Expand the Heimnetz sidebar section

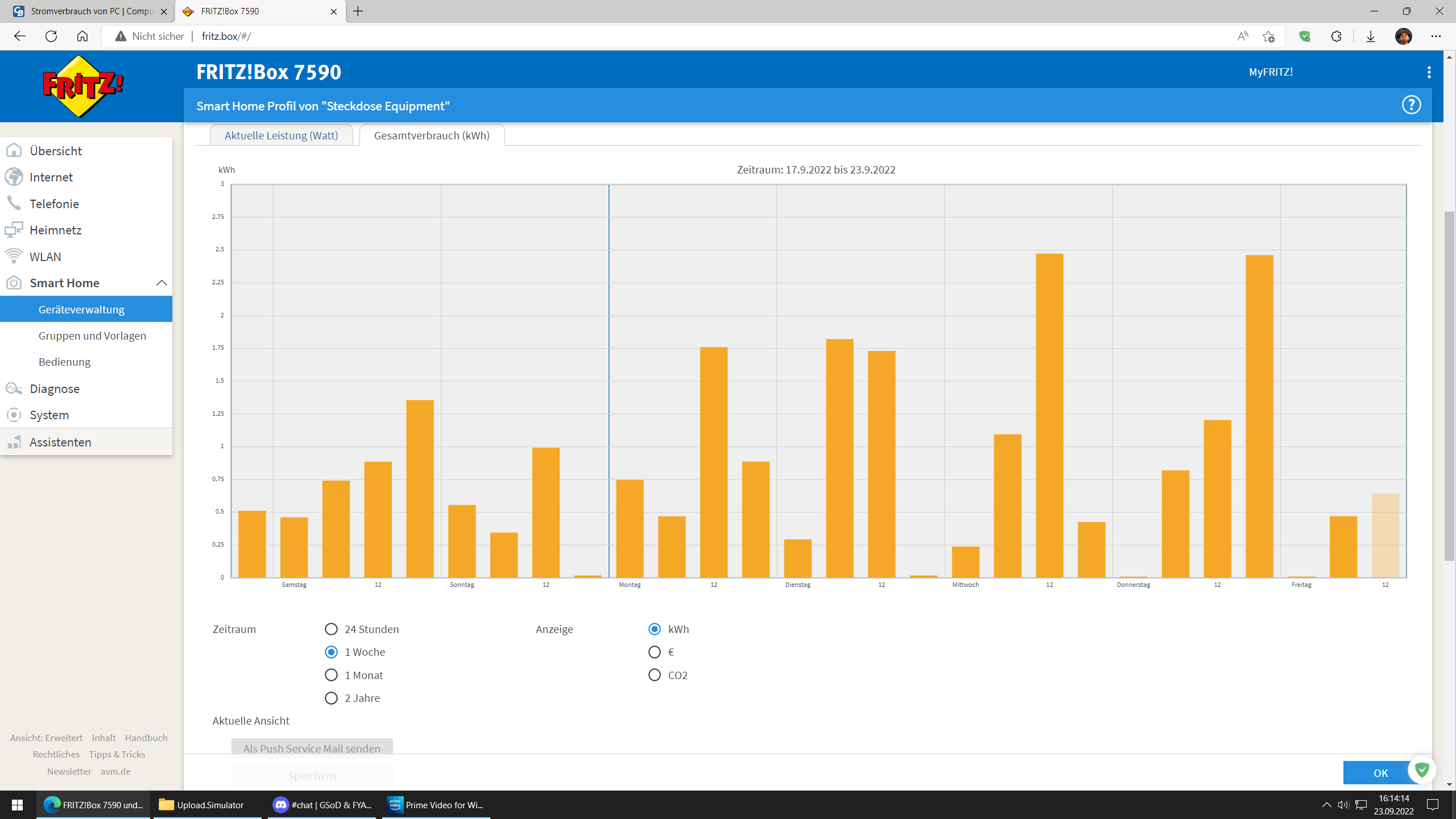[56, 230]
